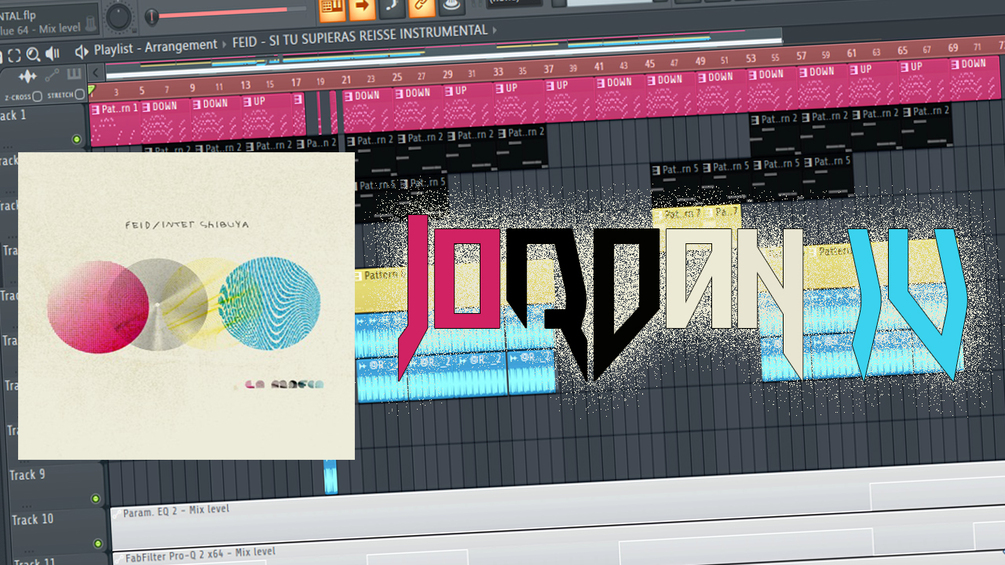This screenshot has width=1005, height=565.
Task: Expand arrow after FEID project pattern name
Action: (494, 30)
